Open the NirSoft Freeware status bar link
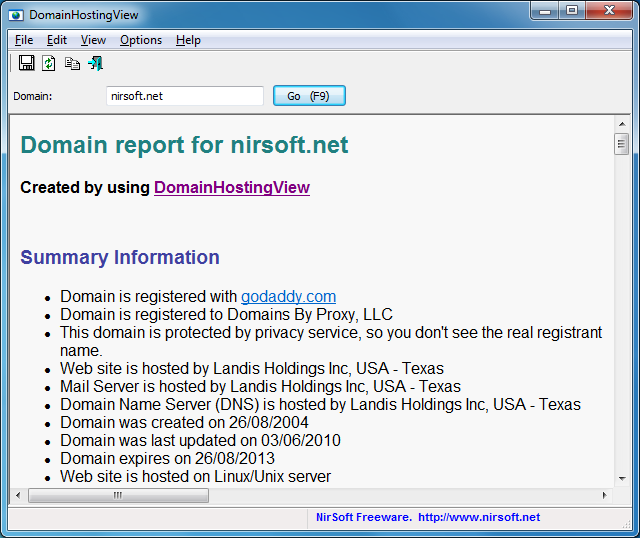Viewport: 640px width, 538px height. [428, 517]
